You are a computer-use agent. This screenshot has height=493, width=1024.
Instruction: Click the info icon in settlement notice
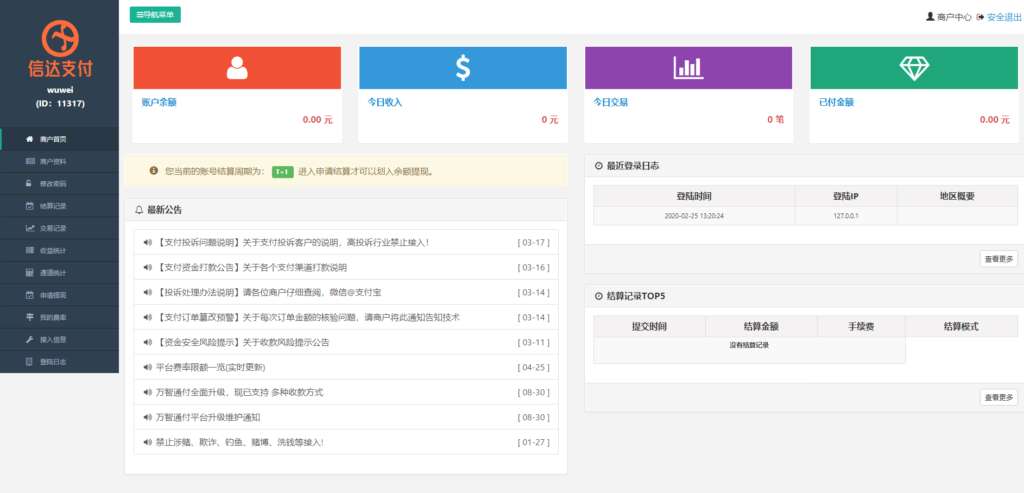(154, 171)
